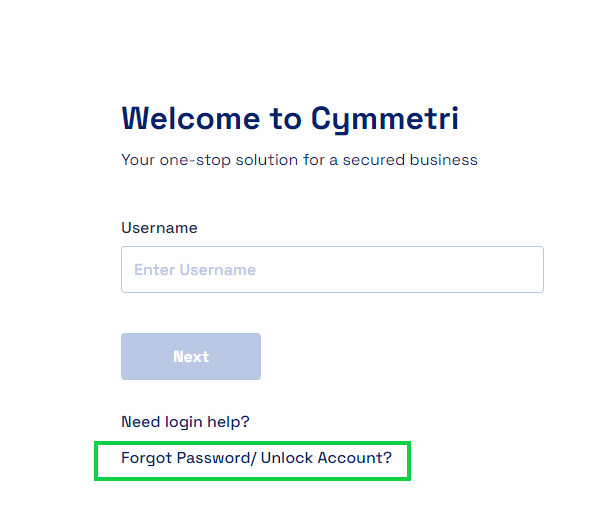Select the Username field label

[x=159, y=228]
